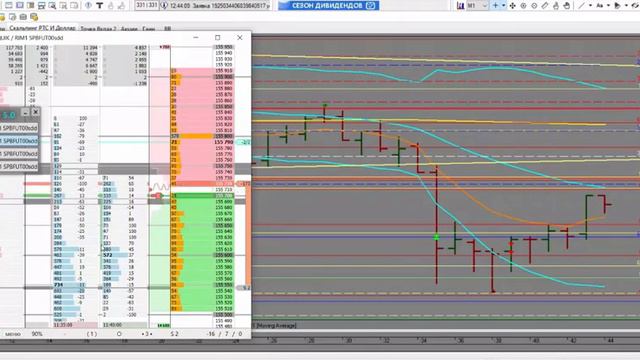
Task: Click the chart type bars icon
Action: (x=460, y=5)
